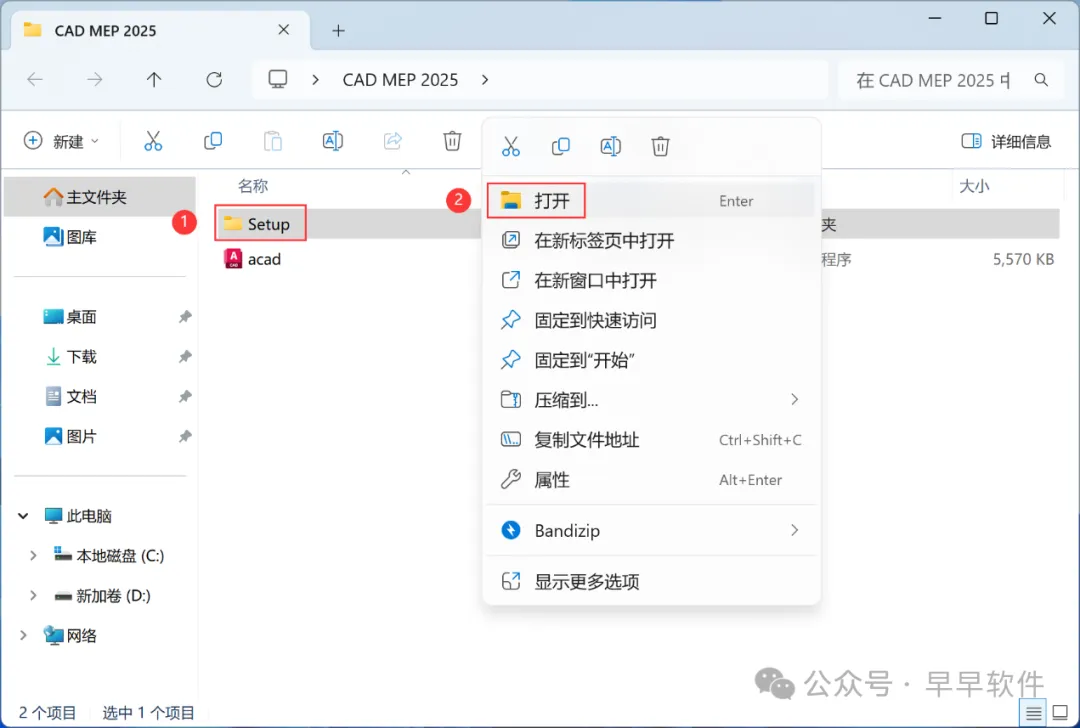This screenshot has width=1080, height=728.
Task: Click CAD MEP 2025 in the address bar
Action: [x=400, y=80]
